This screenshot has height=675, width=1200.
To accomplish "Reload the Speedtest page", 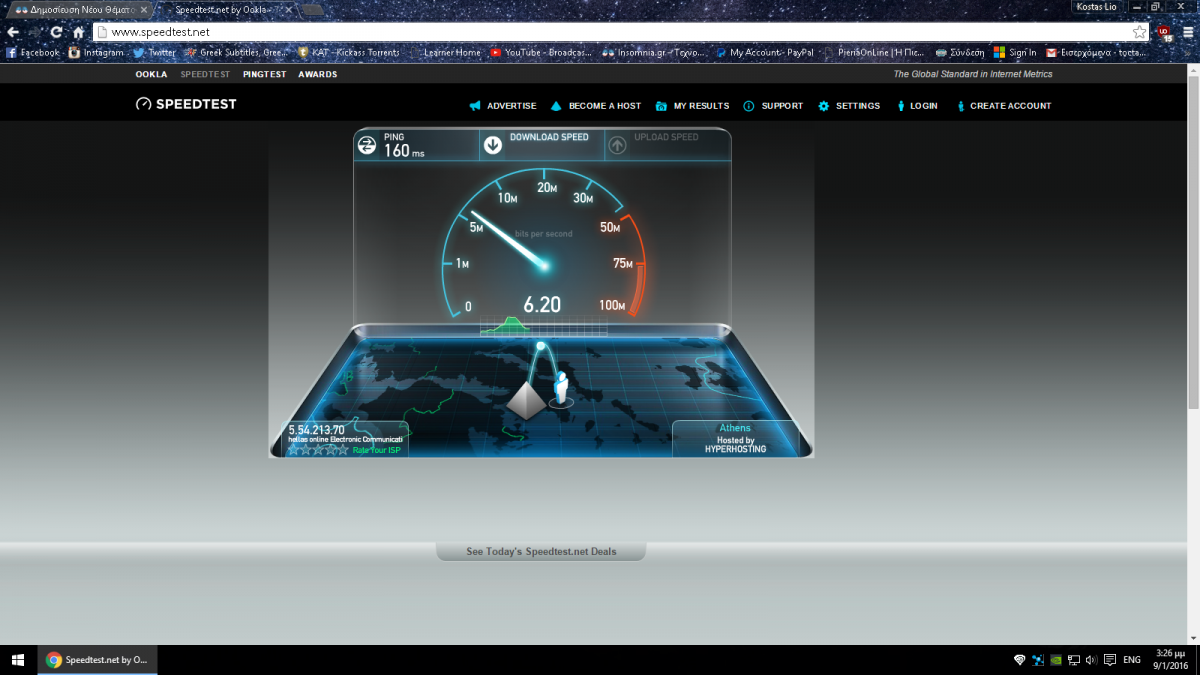I will (x=57, y=32).
